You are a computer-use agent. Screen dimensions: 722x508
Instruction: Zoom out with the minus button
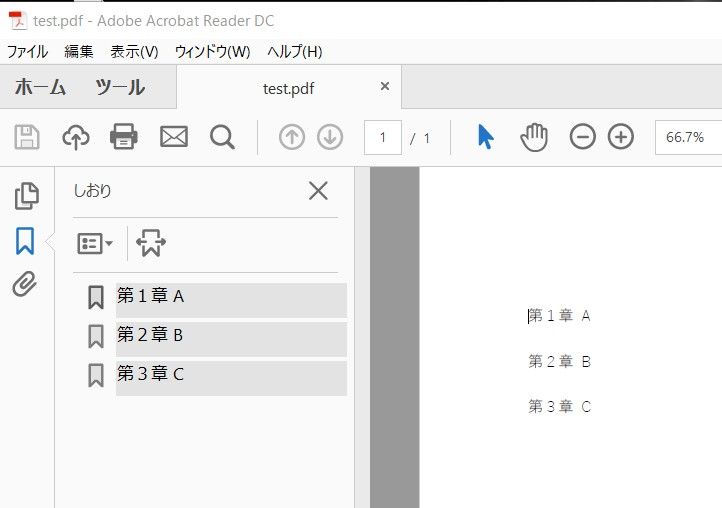(582, 137)
